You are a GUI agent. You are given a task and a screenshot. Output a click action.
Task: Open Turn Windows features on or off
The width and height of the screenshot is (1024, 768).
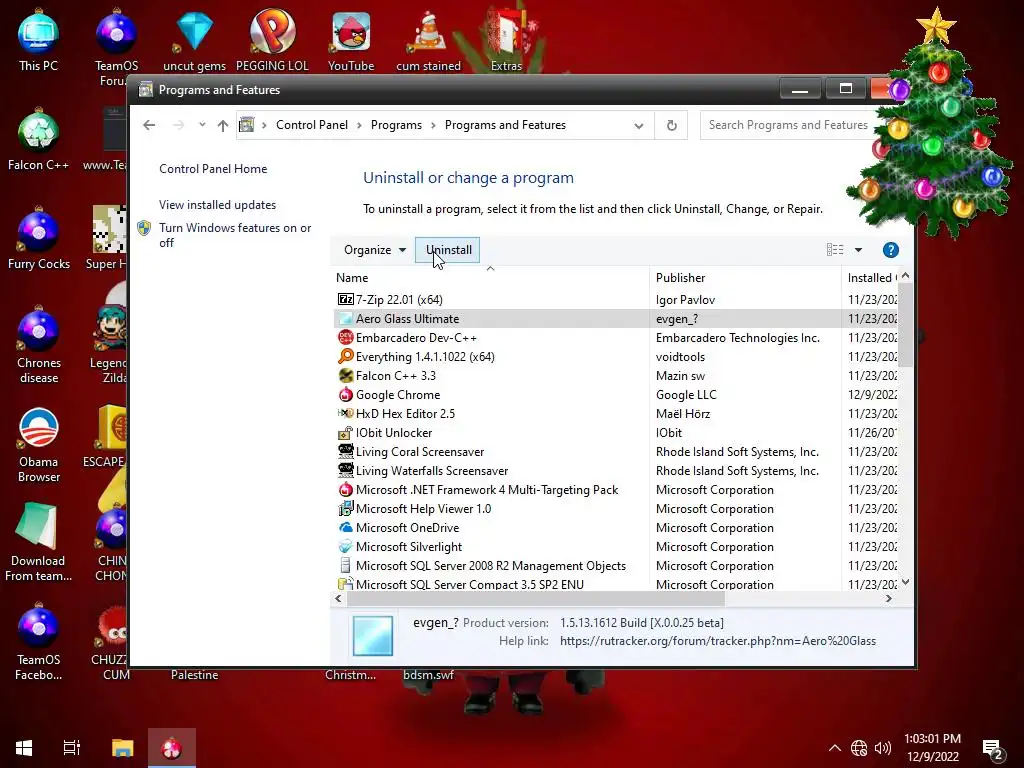click(235, 235)
